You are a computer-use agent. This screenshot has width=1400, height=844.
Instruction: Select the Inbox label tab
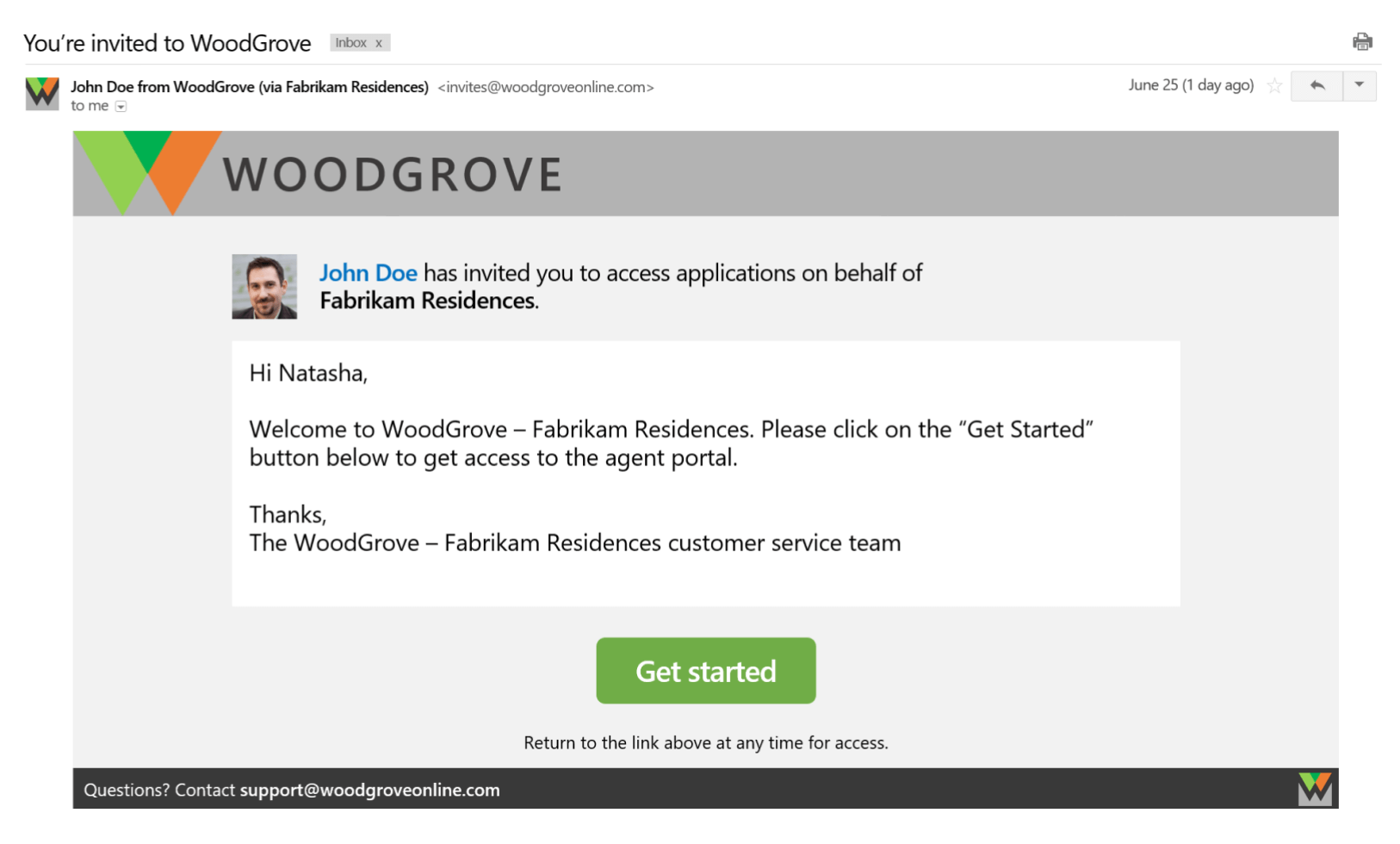click(x=353, y=42)
